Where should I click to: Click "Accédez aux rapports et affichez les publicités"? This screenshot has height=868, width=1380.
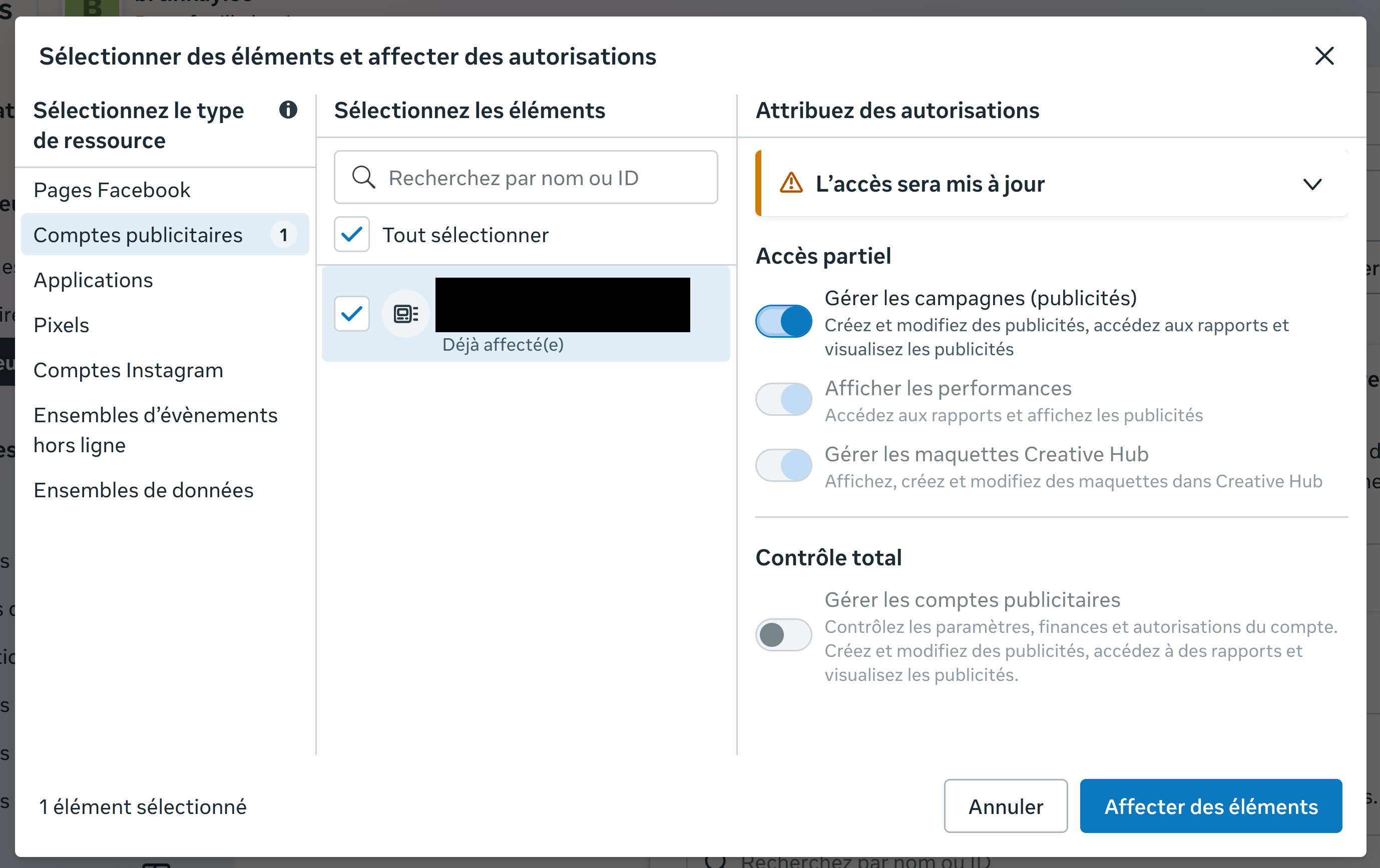pos(1014,415)
